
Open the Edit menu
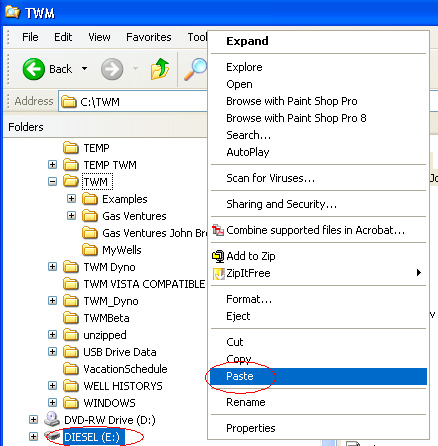click(63, 37)
